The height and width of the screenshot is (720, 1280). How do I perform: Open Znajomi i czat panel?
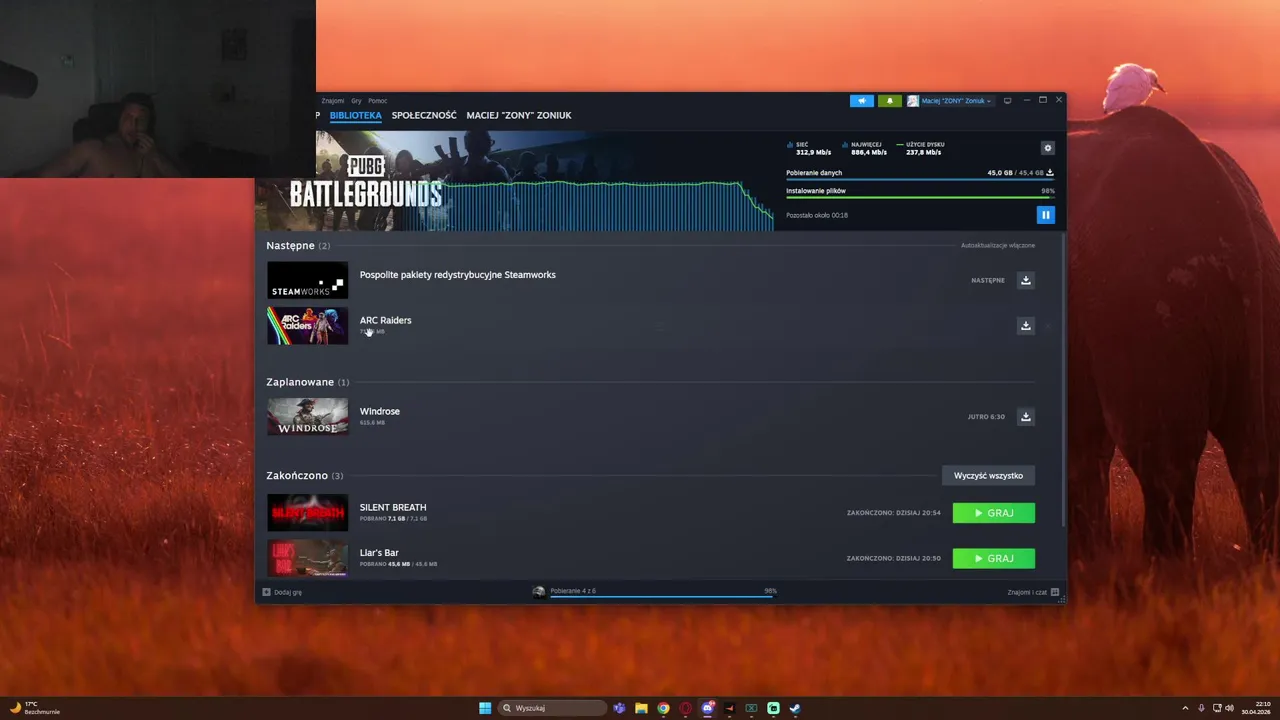[1033, 592]
